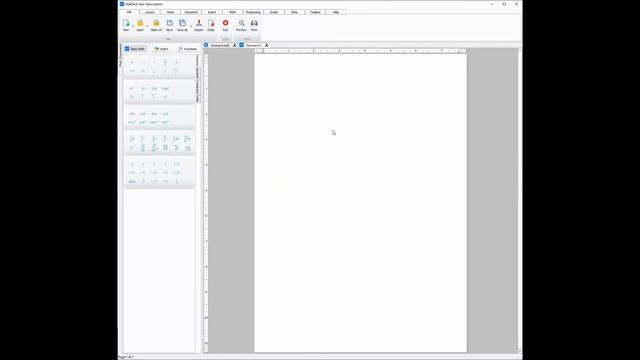Screen dimensions: 640x360
Task: Click the Print icon
Action: click(254, 24)
